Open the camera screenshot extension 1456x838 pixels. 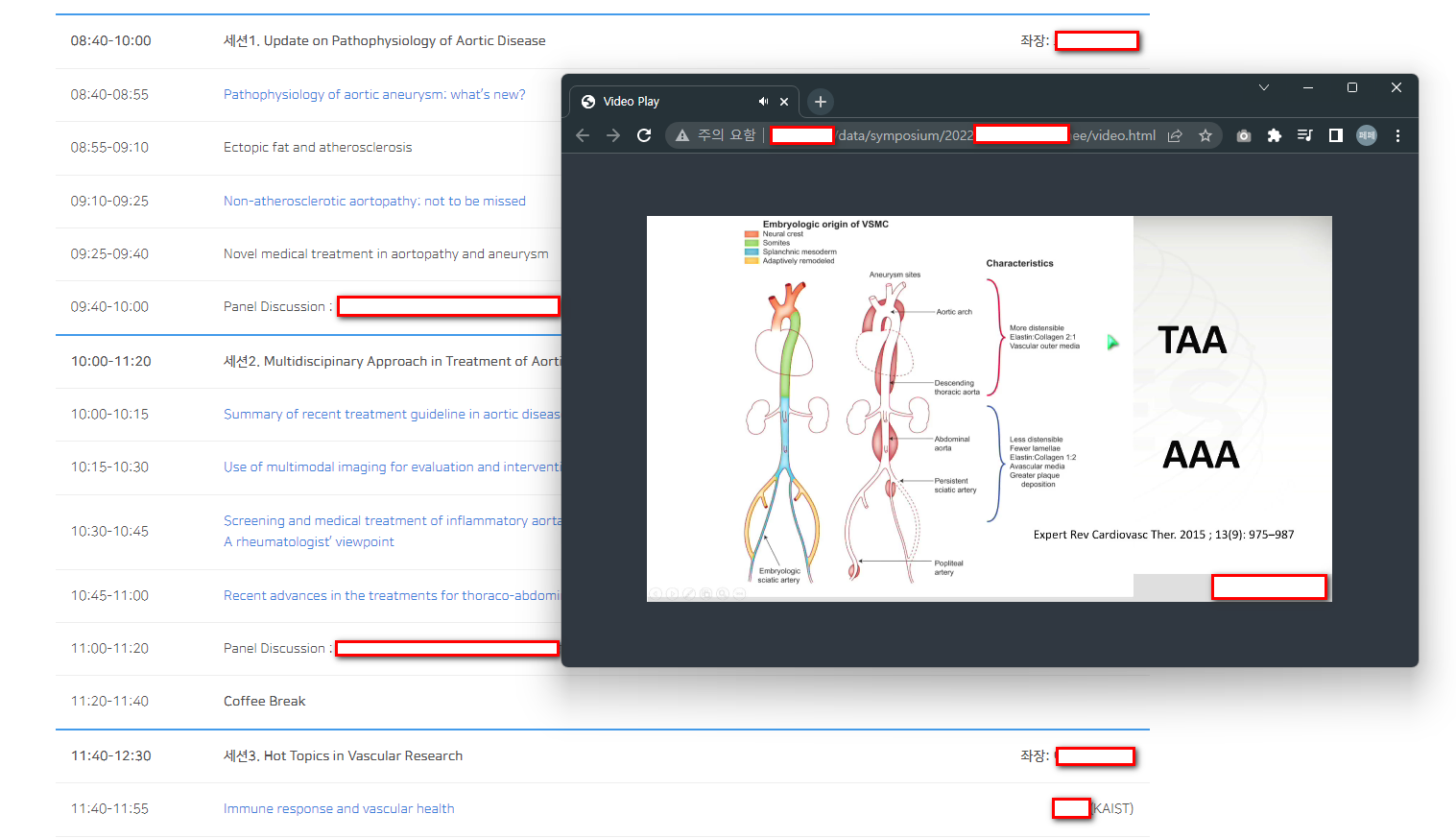coord(1244,135)
